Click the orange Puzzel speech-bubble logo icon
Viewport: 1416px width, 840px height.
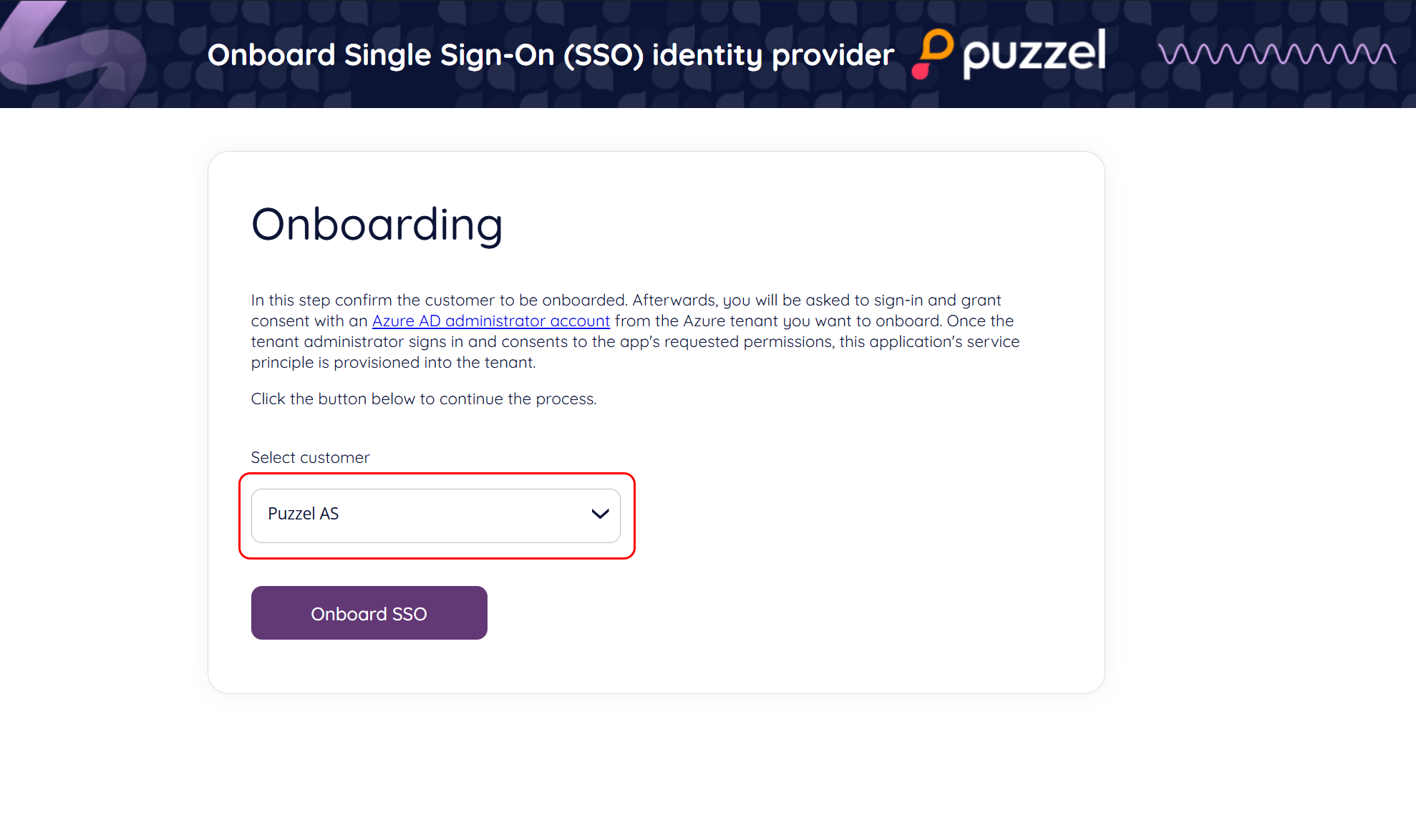[938, 44]
